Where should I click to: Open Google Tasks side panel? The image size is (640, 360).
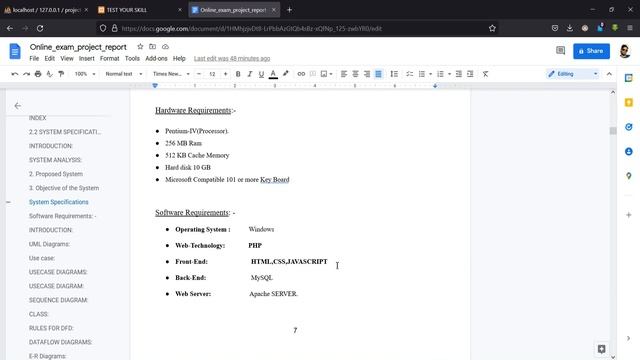629,127
